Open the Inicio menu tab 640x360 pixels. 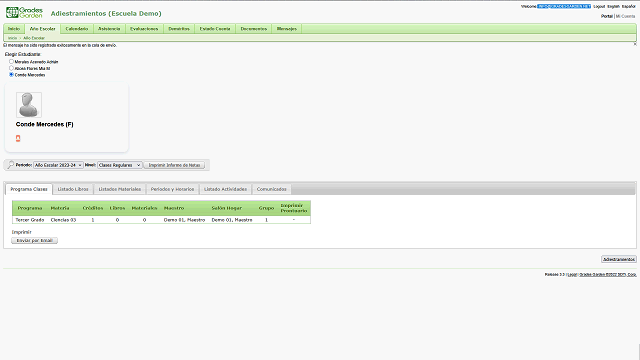point(14,29)
